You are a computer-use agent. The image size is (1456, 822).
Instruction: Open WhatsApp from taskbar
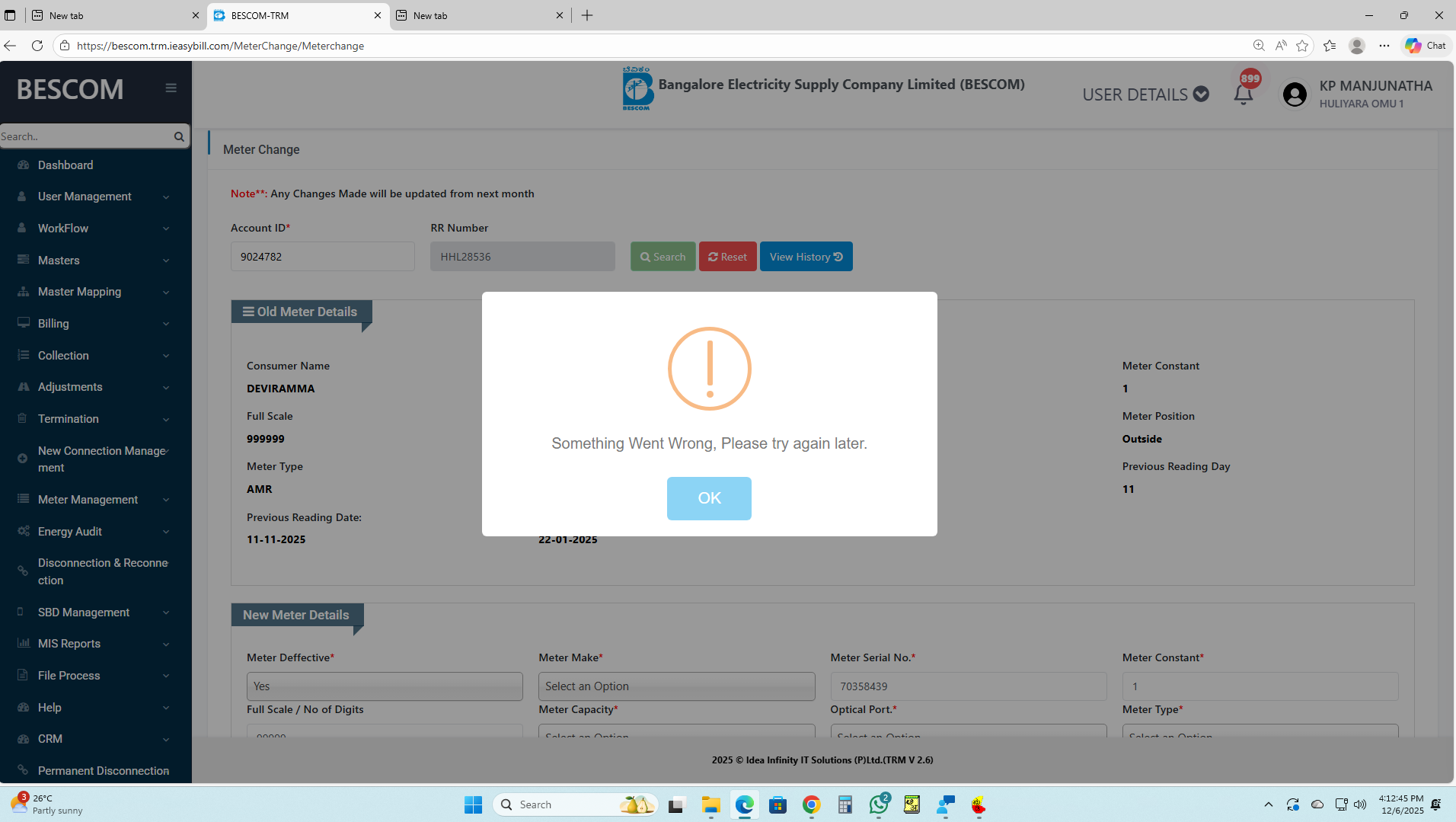coord(879,804)
